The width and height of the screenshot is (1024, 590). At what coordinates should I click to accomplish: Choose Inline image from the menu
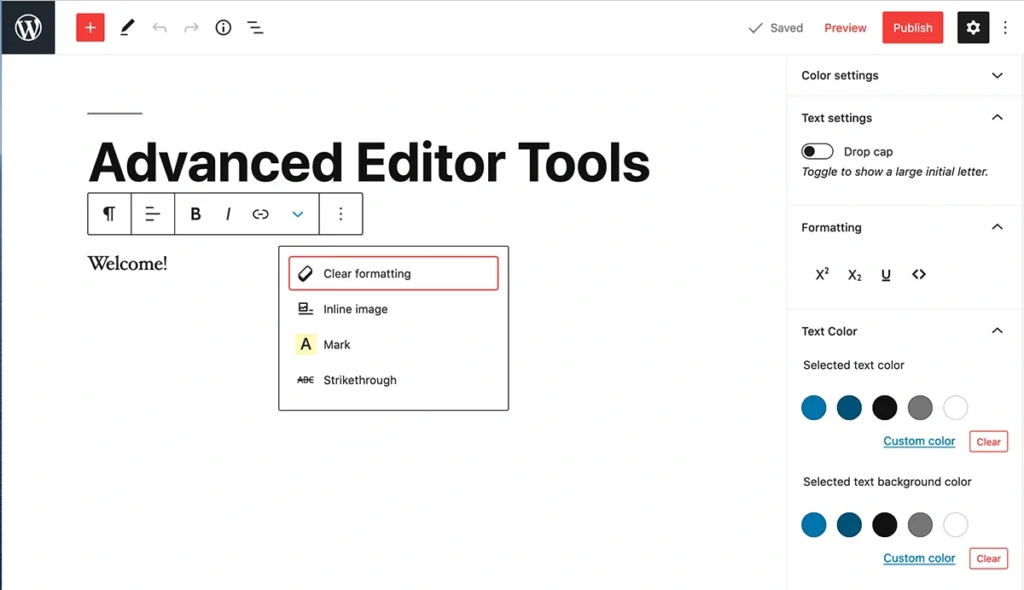tap(393, 309)
